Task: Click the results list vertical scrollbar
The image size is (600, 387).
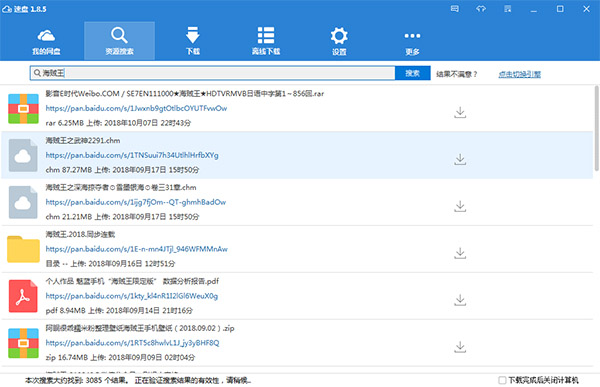Action: (x=597, y=128)
